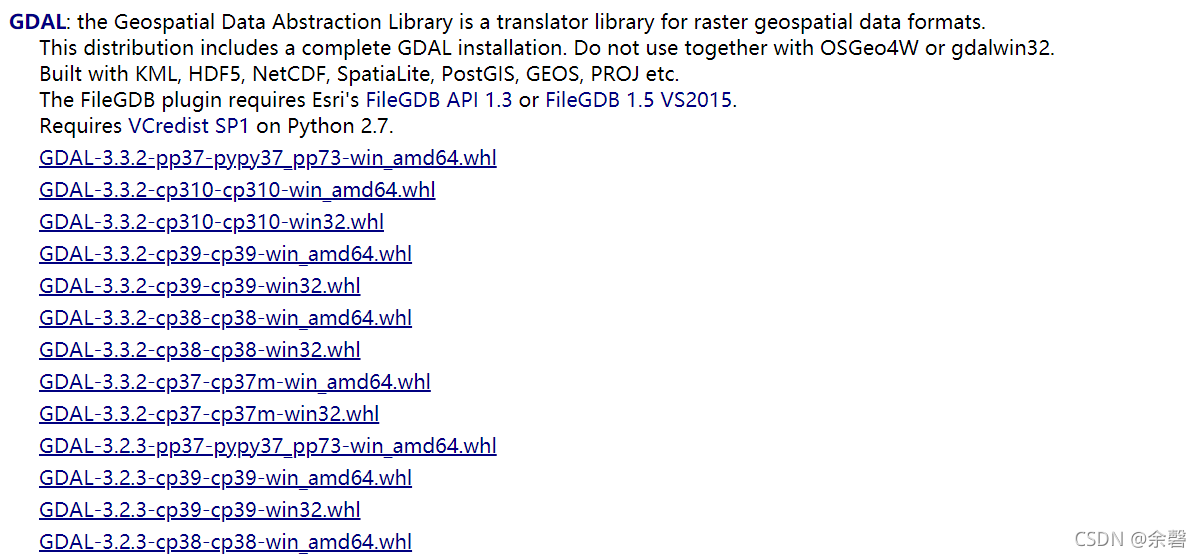Download GDAL-3.2.3-cp39-cp39-win32.whl
This screenshot has width=1201, height=557.
click(x=200, y=510)
